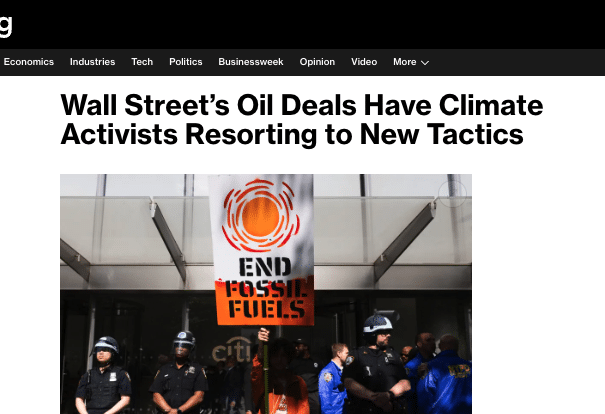Switch to the Video section
Image resolution: width=605 pixels, height=414 pixels.
[364, 62]
